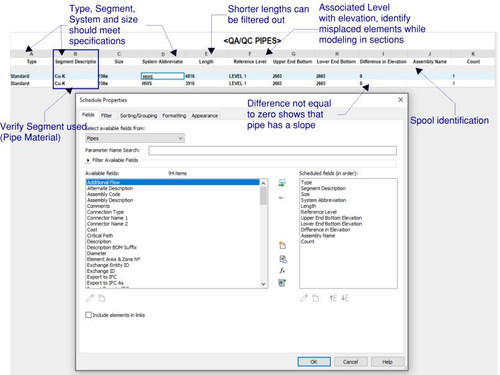Screen dimensions: 500x375
Task: Click the delete icon under Available fields
Action: click(x=102, y=298)
